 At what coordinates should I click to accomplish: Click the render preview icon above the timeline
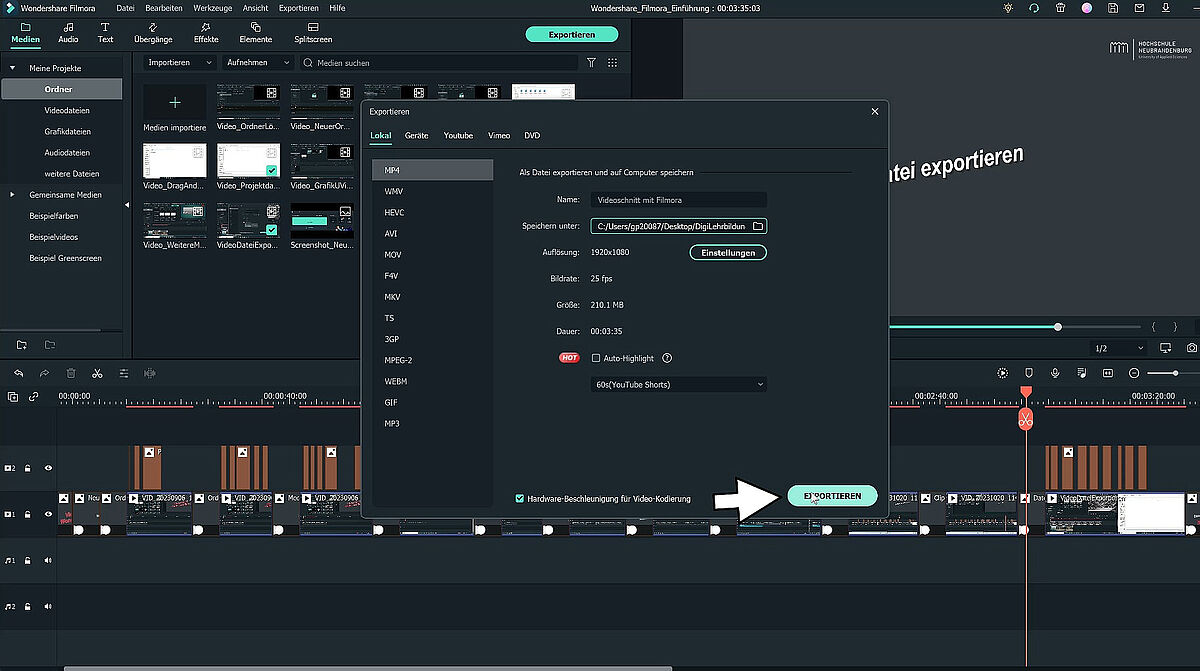(1003, 373)
